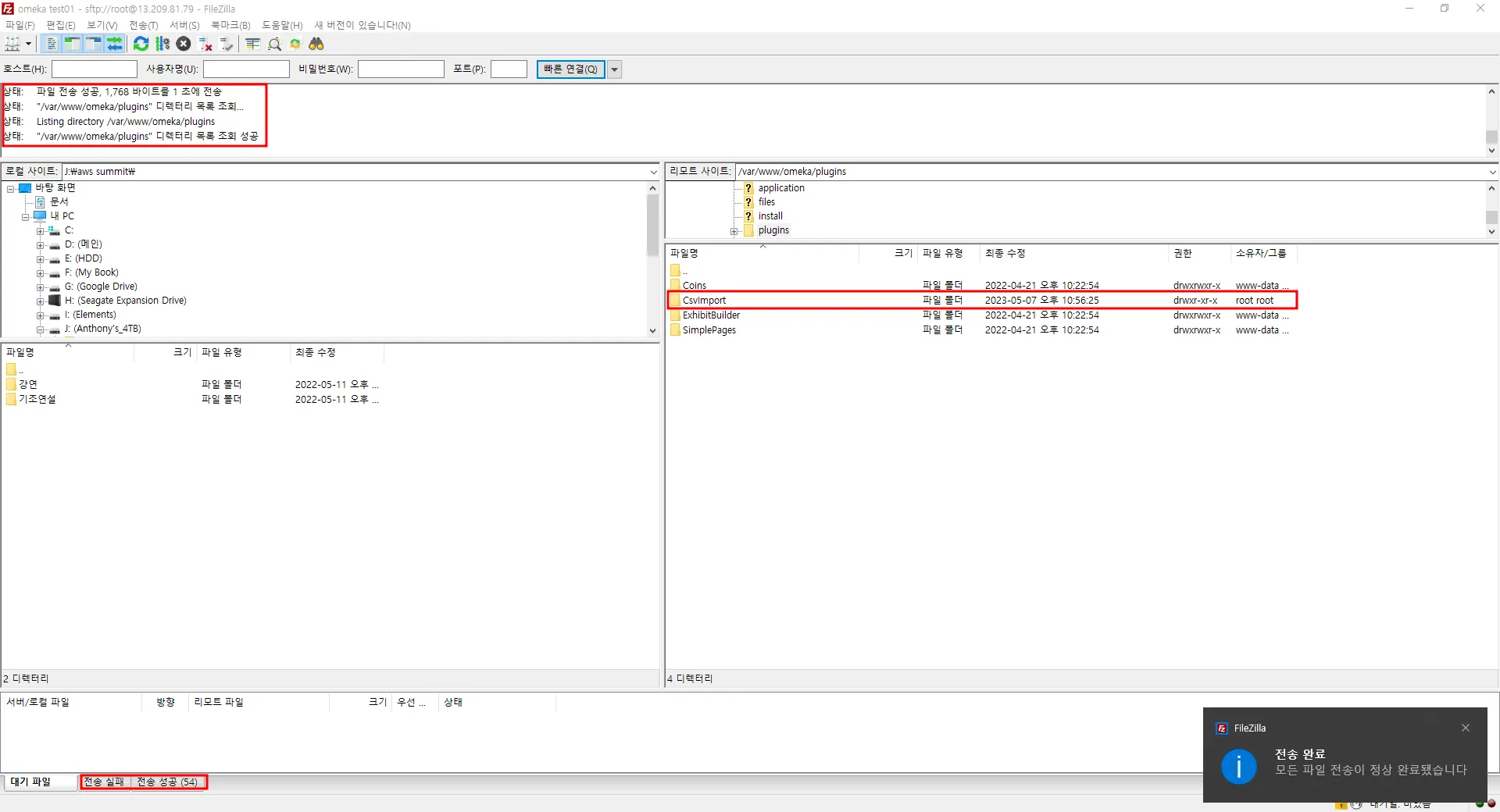Toggle transfer queue display
The image size is (1500, 812).
[x=115, y=45]
